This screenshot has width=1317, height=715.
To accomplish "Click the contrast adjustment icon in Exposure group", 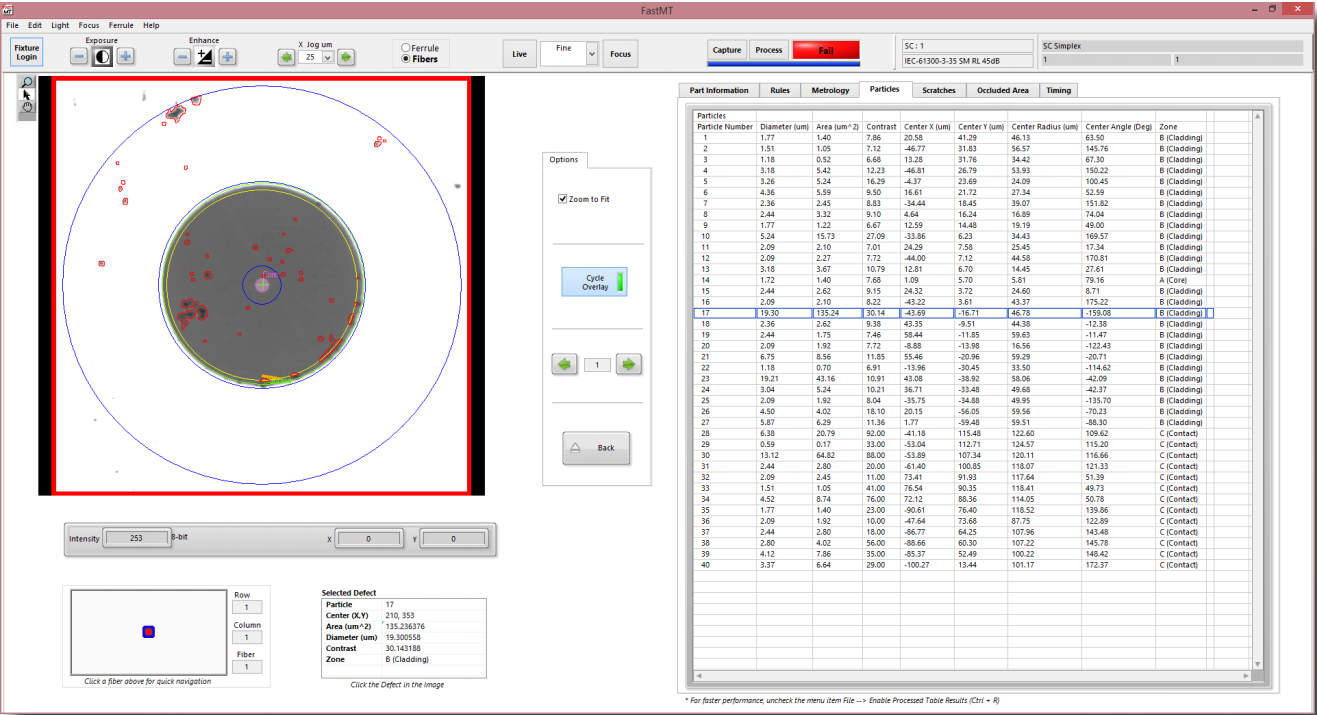I will (x=101, y=56).
